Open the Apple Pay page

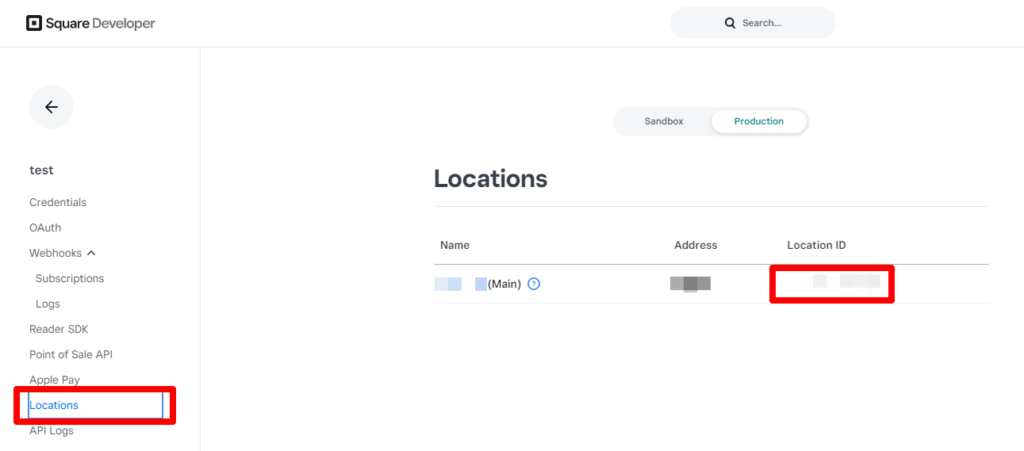tap(55, 380)
